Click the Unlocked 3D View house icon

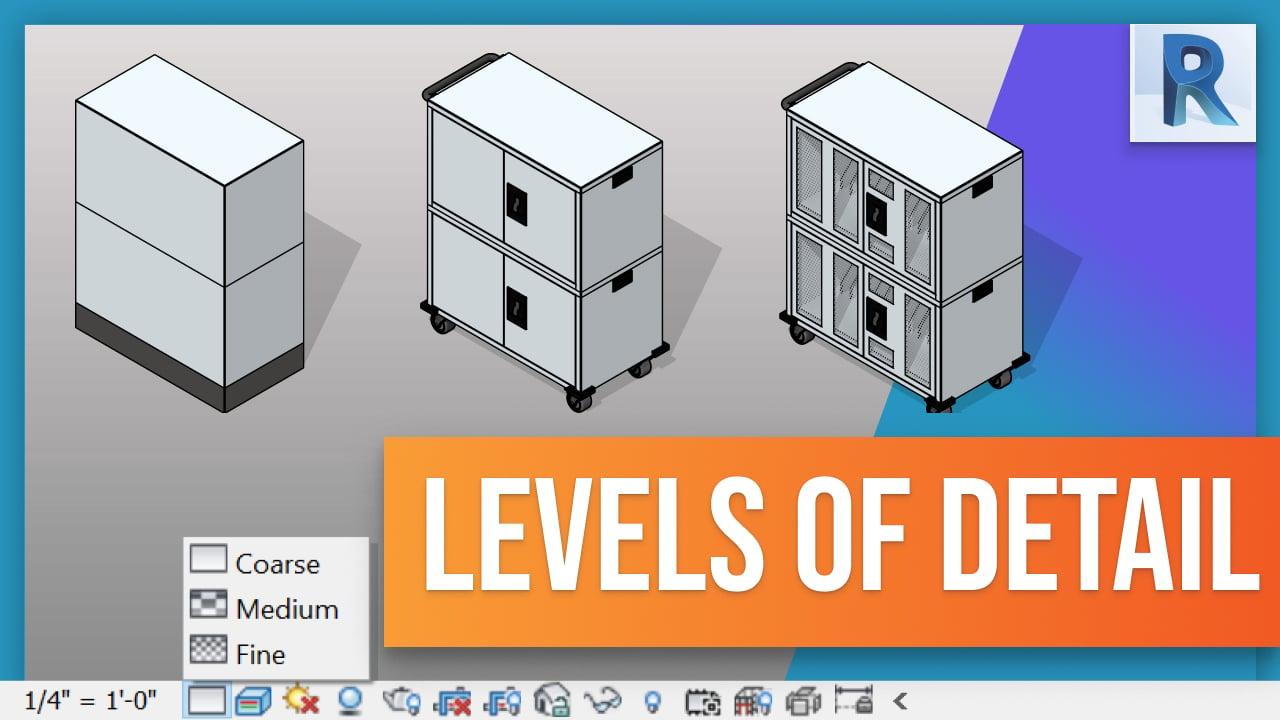click(552, 700)
